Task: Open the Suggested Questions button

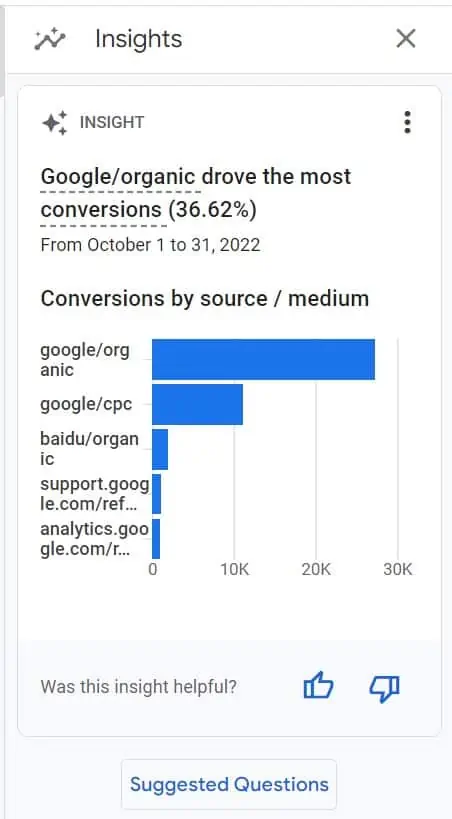Action: 229,784
